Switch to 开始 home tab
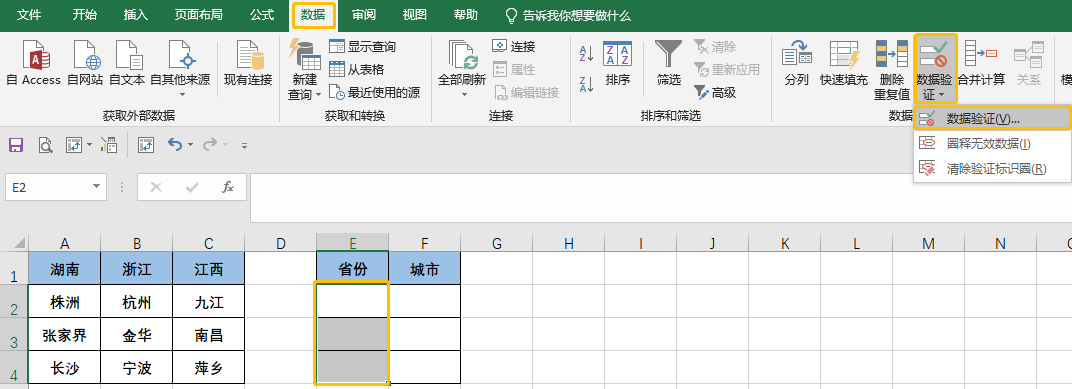 85,15
